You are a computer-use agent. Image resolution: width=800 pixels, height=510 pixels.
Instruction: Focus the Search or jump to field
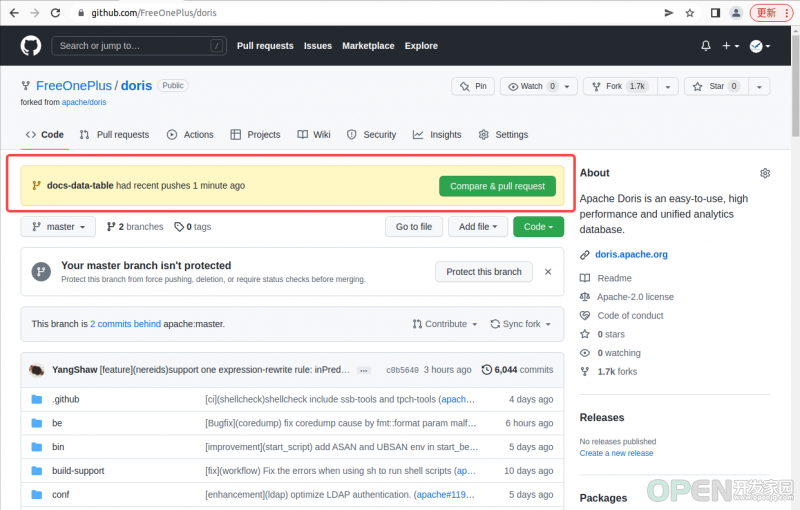click(139, 46)
